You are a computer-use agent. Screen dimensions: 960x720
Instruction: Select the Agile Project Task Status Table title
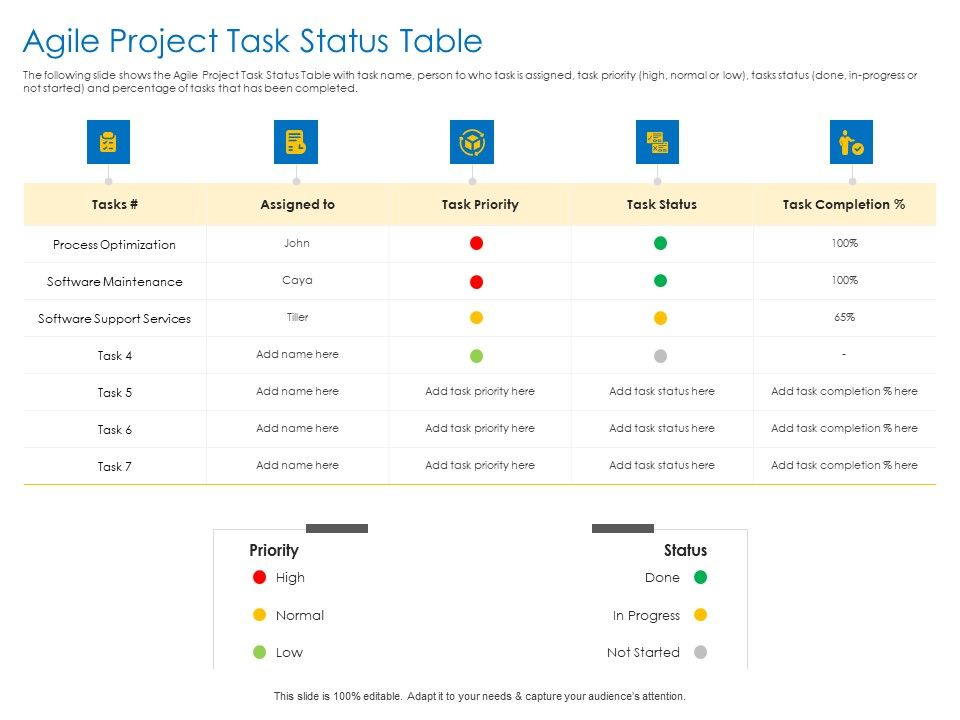tap(253, 42)
